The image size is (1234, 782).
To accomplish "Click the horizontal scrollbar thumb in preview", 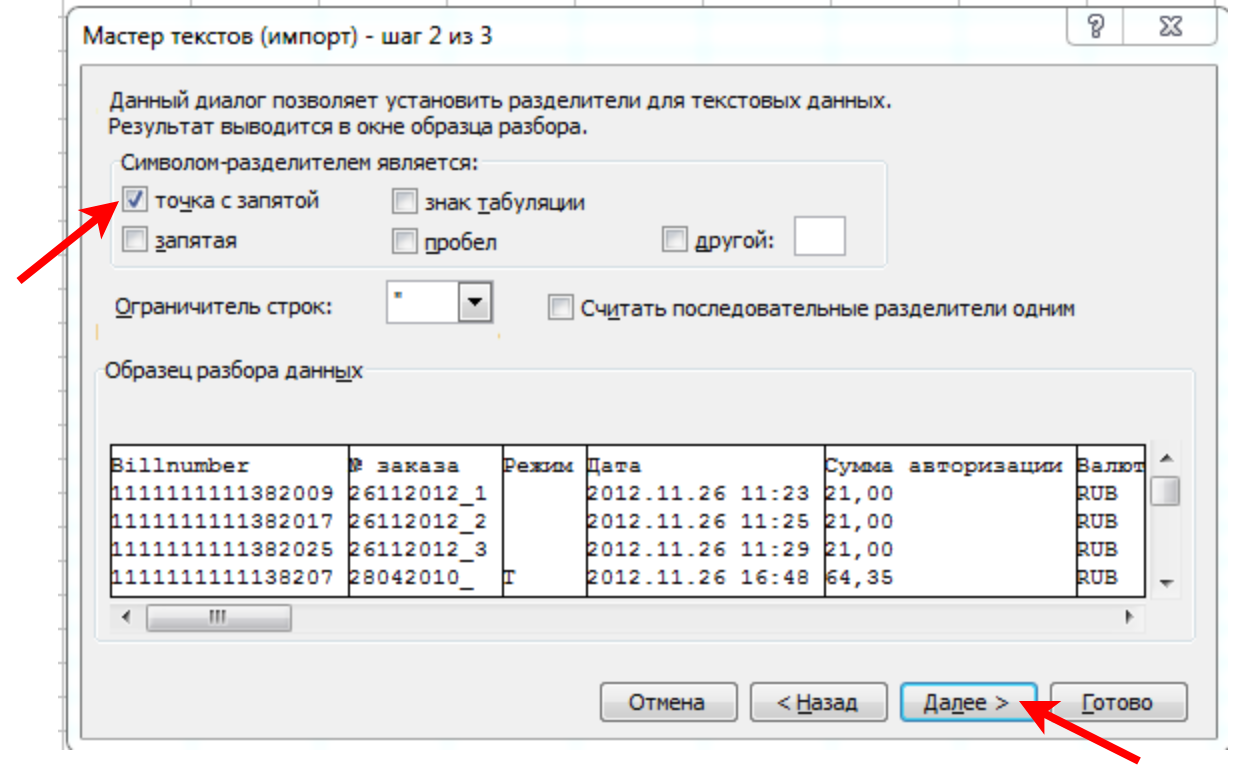I will point(219,618).
